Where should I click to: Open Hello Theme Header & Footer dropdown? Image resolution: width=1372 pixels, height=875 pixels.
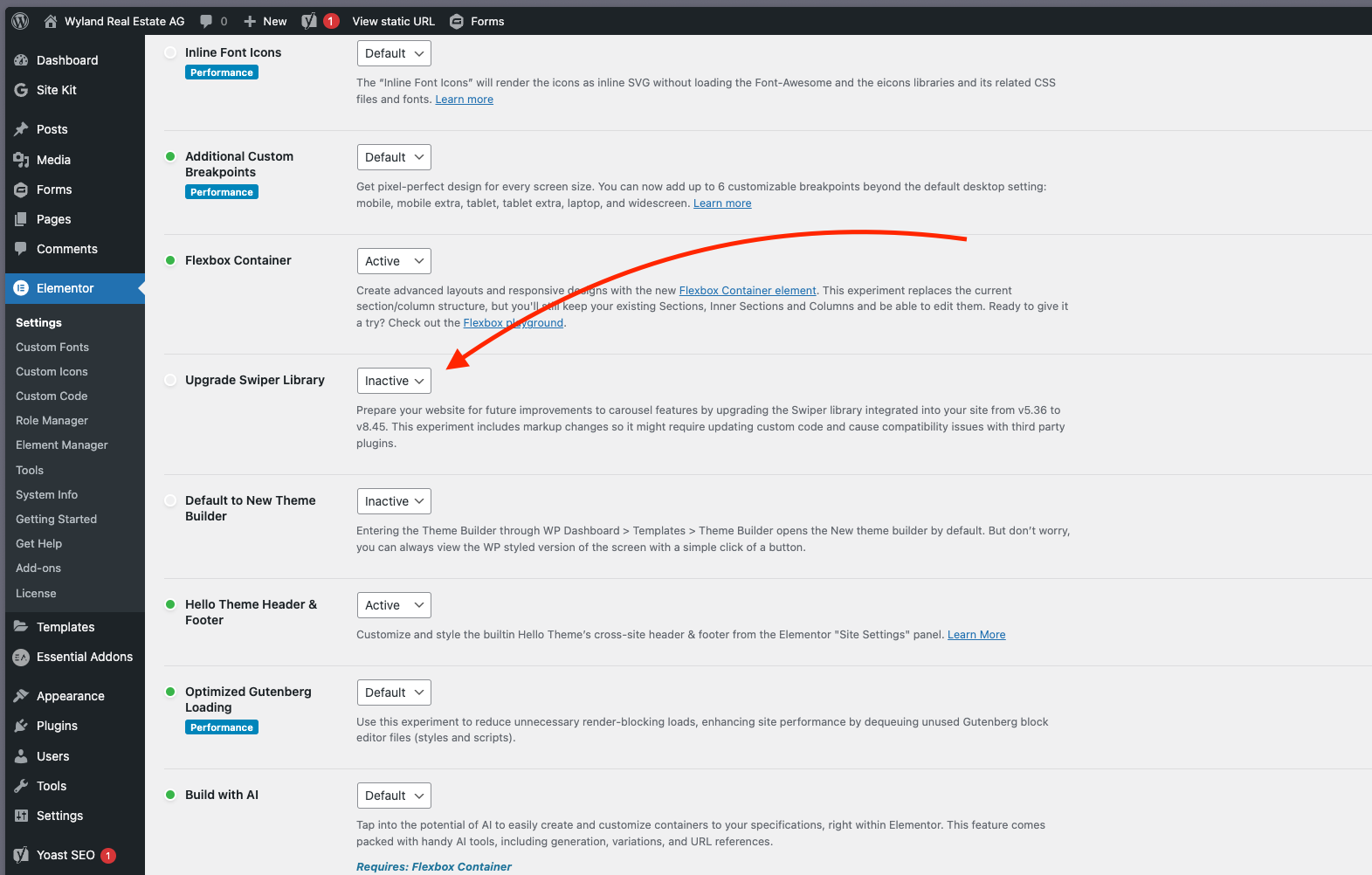click(394, 605)
